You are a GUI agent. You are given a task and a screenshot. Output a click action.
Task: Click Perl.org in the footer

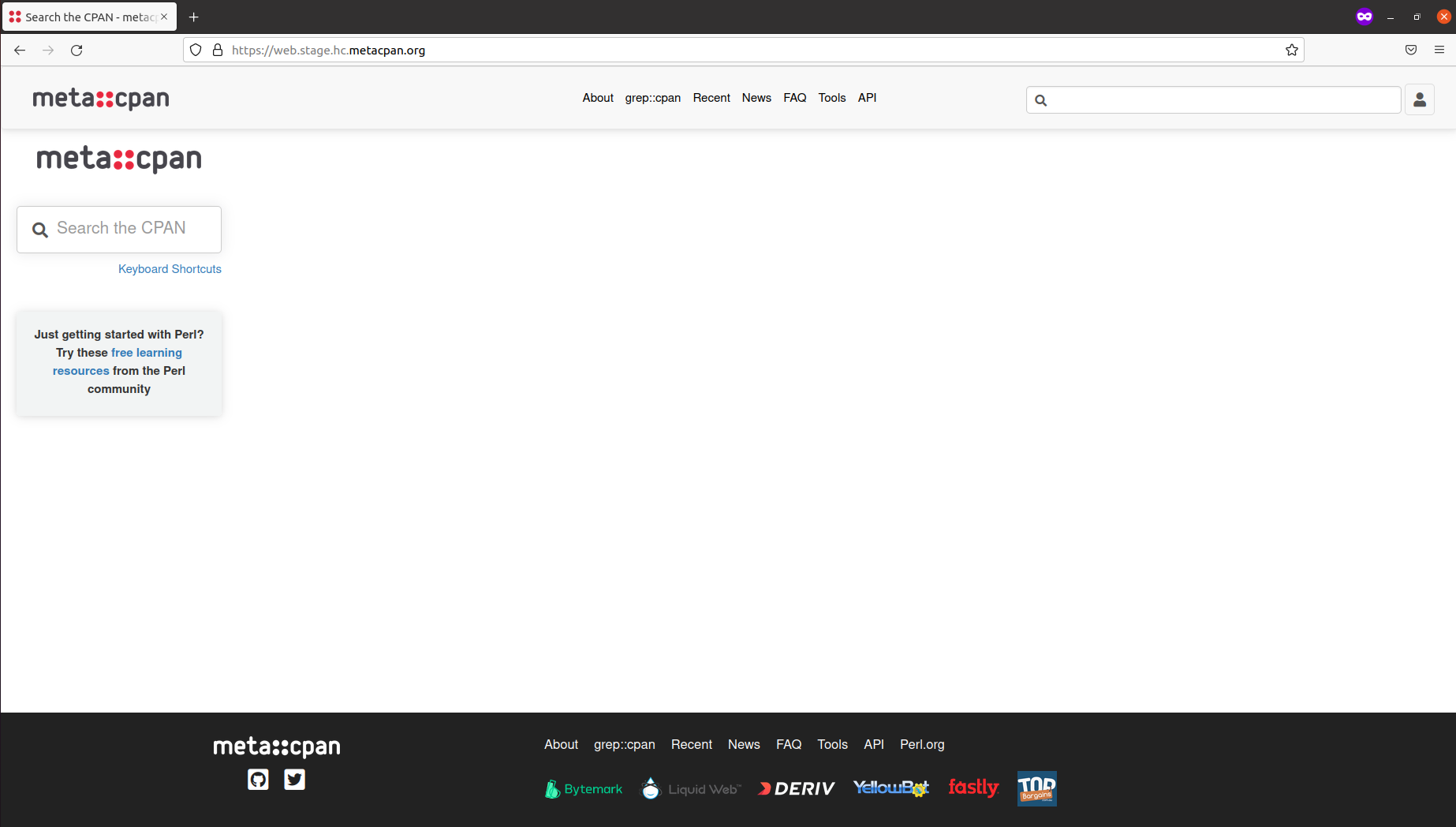coord(922,744)
